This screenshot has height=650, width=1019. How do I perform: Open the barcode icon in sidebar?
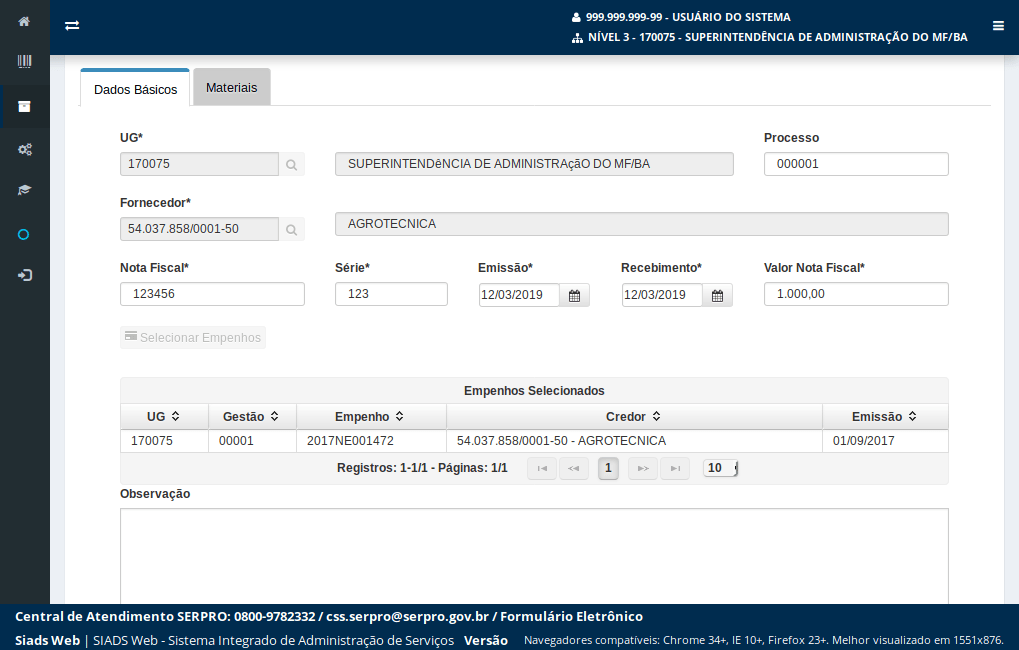click(x=24, y=62)
